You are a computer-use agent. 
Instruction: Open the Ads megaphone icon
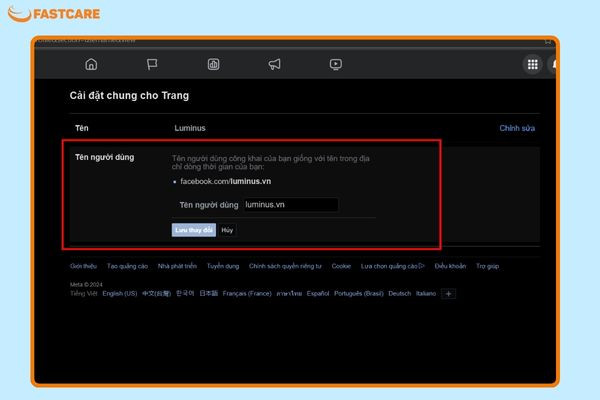274,64
